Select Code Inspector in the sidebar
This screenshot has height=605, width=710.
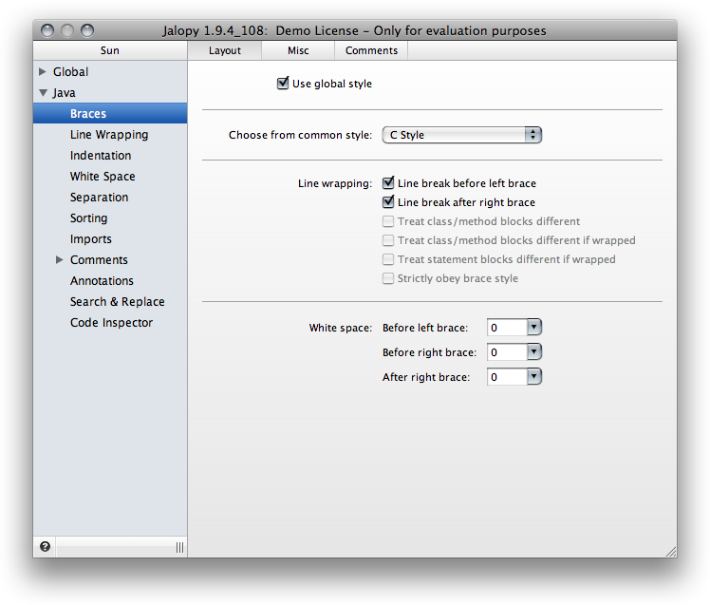click(x=110, y=322)
